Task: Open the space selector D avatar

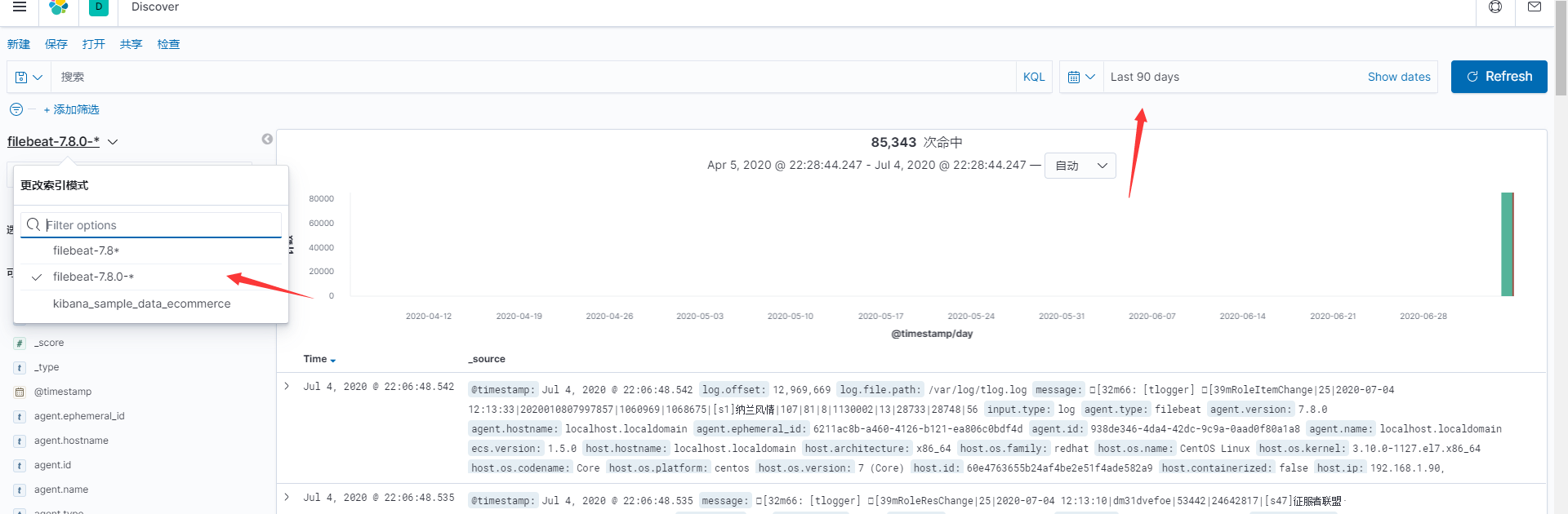Action: pyautogui.click(x=99, y=7)
